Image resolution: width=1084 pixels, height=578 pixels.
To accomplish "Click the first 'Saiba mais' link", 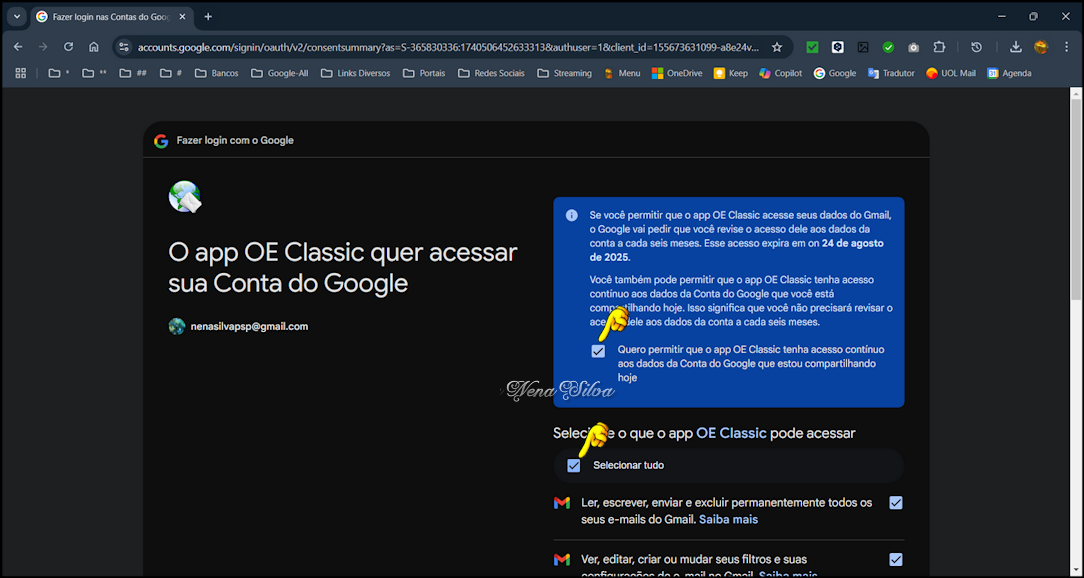I will 728,520.
